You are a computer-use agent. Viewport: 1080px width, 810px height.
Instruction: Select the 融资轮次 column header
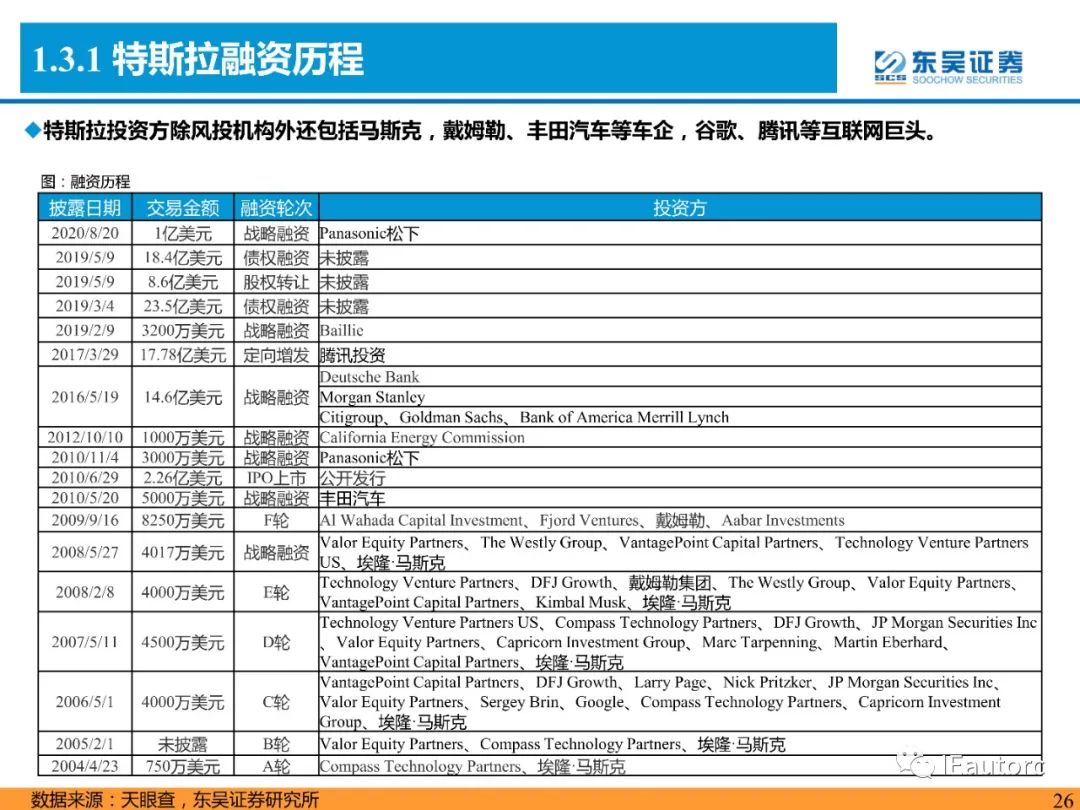[x=276, y=207]
